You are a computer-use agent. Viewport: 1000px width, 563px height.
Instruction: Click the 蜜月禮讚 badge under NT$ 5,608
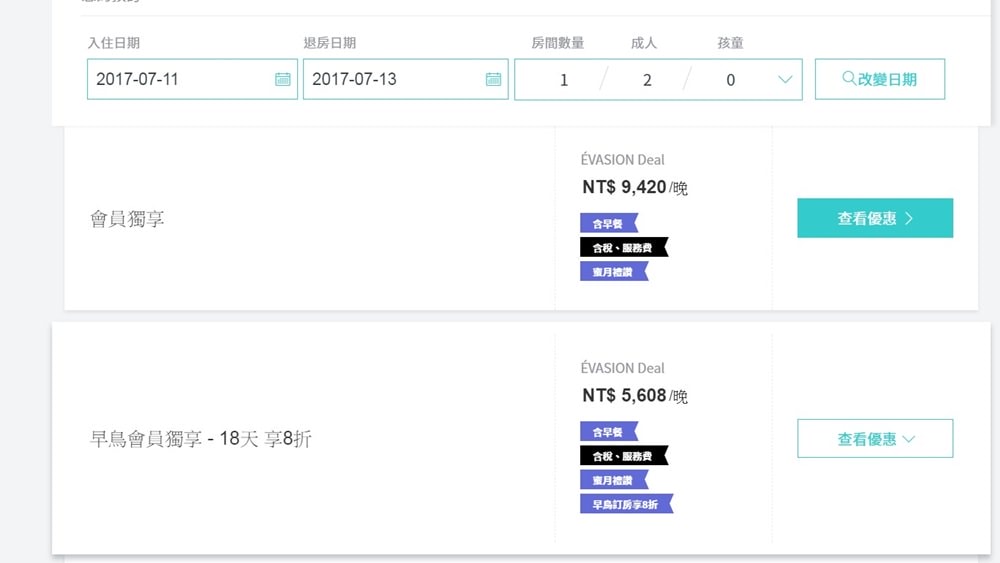coord(613,480)
